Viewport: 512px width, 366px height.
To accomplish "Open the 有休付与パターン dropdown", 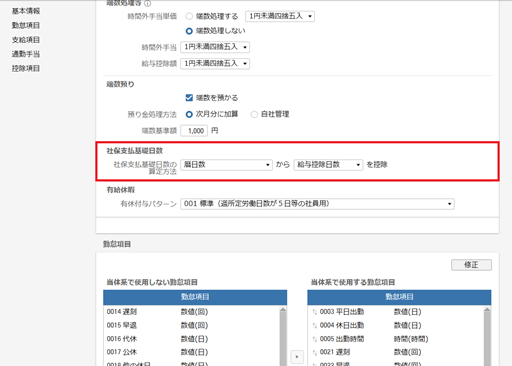I will (x=317, y=204).
